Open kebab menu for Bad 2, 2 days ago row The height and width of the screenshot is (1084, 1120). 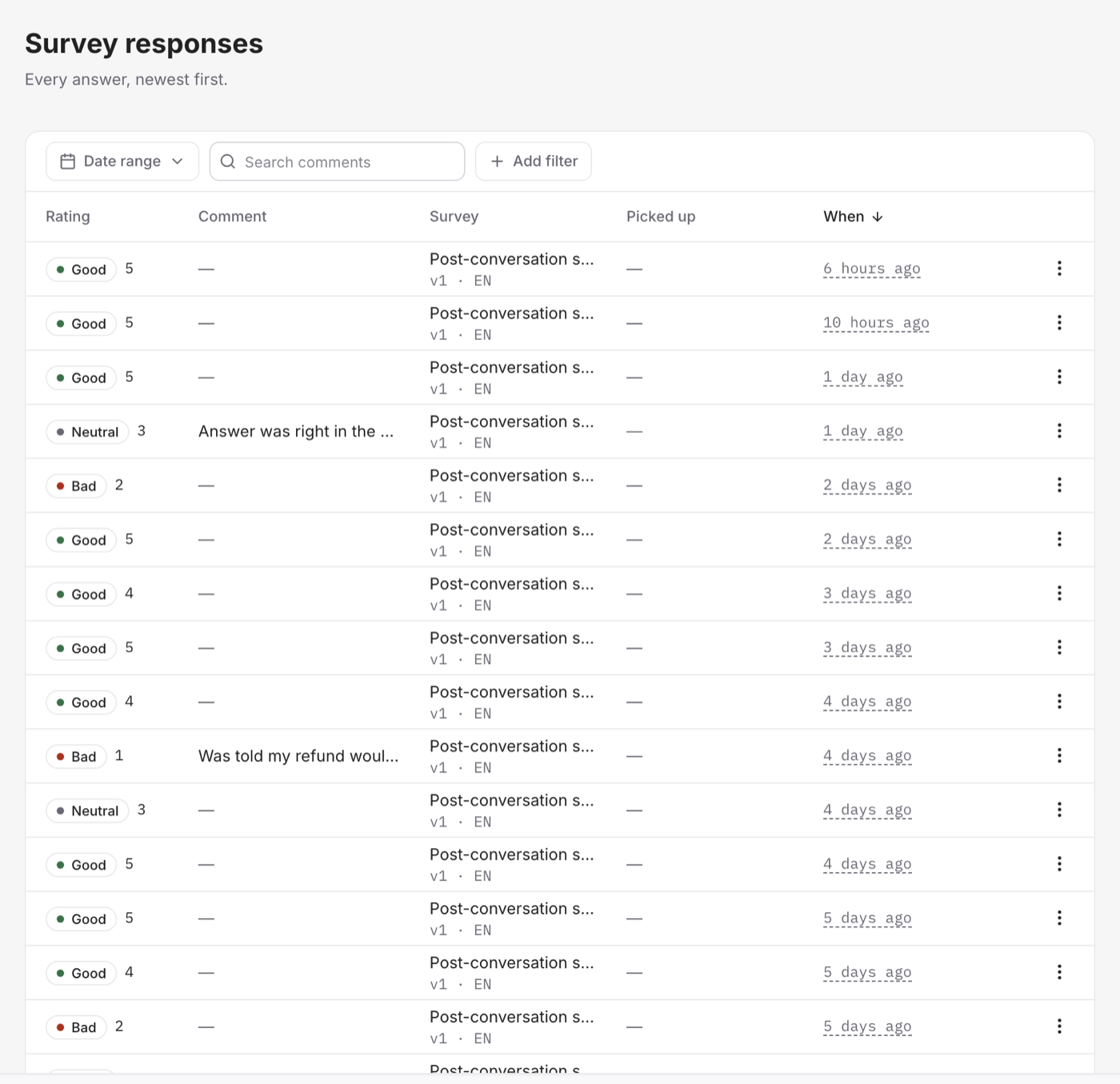click(1059, 486)
